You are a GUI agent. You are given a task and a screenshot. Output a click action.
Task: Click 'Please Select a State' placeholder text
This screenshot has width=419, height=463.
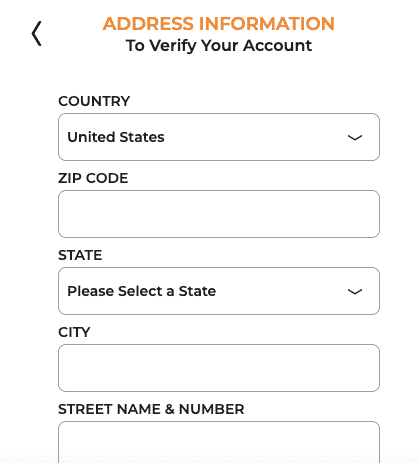(x=141, y=291)
